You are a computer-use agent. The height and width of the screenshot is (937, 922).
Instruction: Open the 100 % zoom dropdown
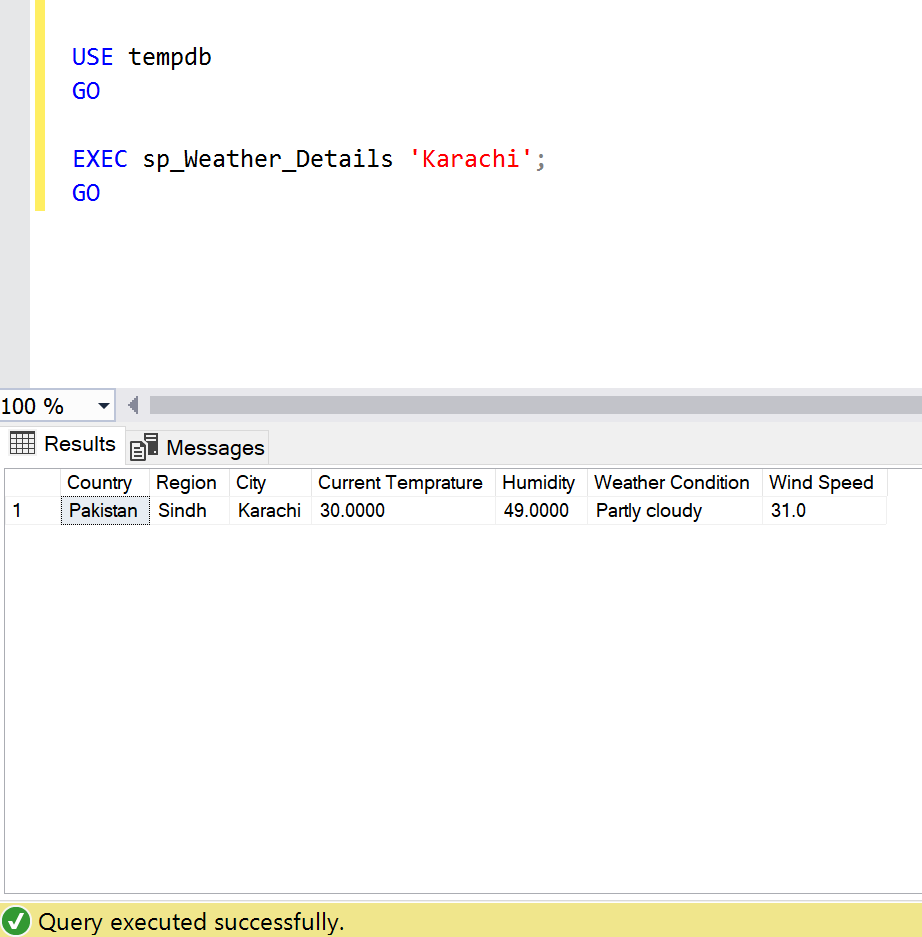point(103,406)
